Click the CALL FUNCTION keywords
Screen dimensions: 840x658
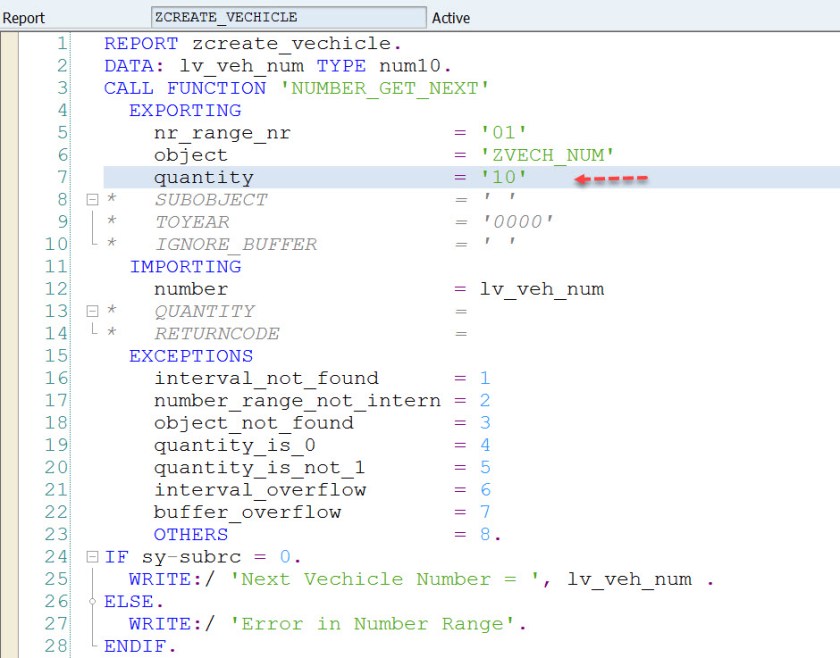[x=185, y=88]
